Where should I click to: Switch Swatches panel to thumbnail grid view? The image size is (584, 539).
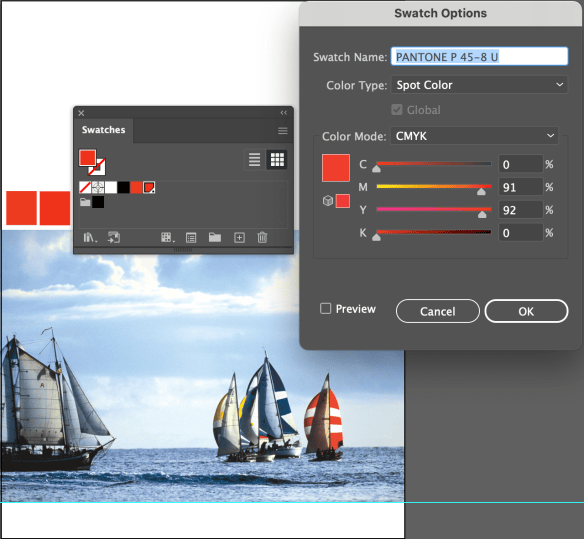277,160
